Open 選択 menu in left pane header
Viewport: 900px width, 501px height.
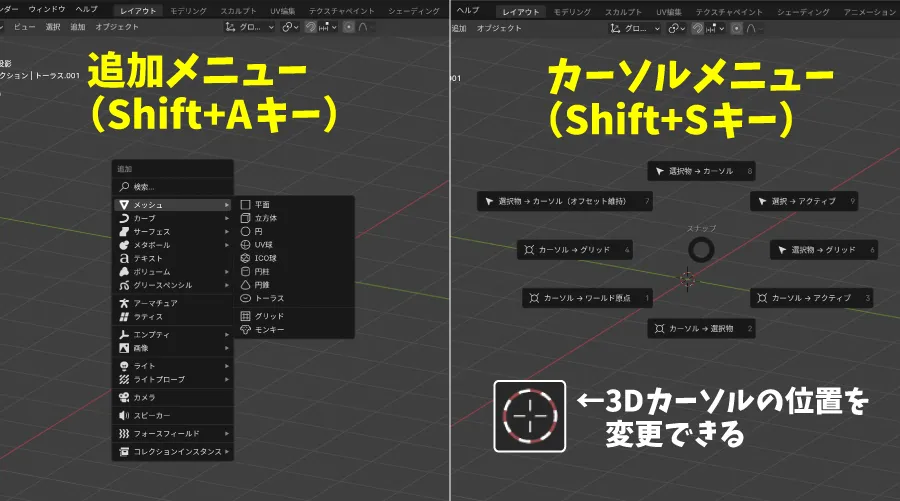pos(53,27)
